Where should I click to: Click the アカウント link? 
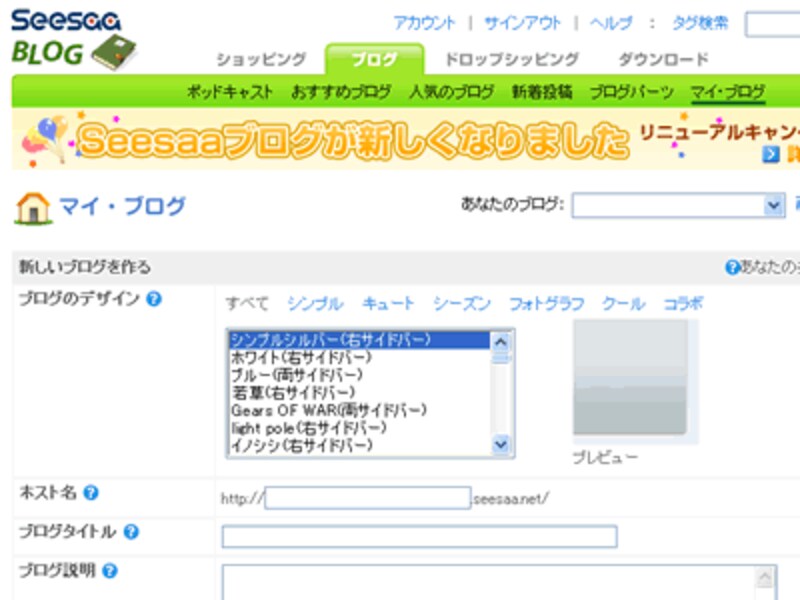424,23
